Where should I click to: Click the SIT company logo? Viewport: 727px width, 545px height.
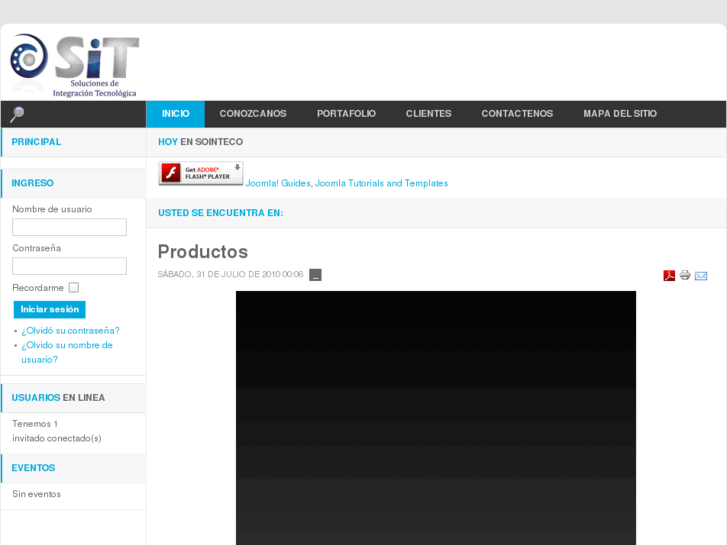(74, 65)
